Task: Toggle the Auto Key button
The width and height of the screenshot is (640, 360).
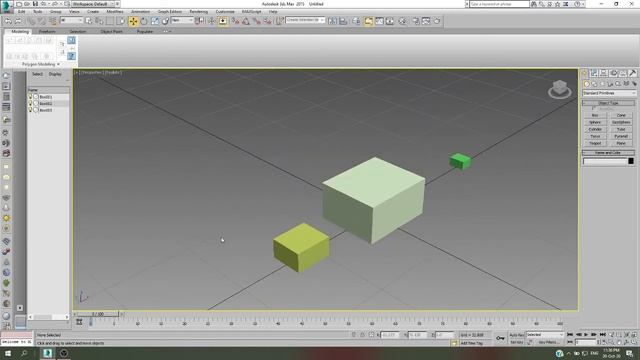Action: coord(517,335)
